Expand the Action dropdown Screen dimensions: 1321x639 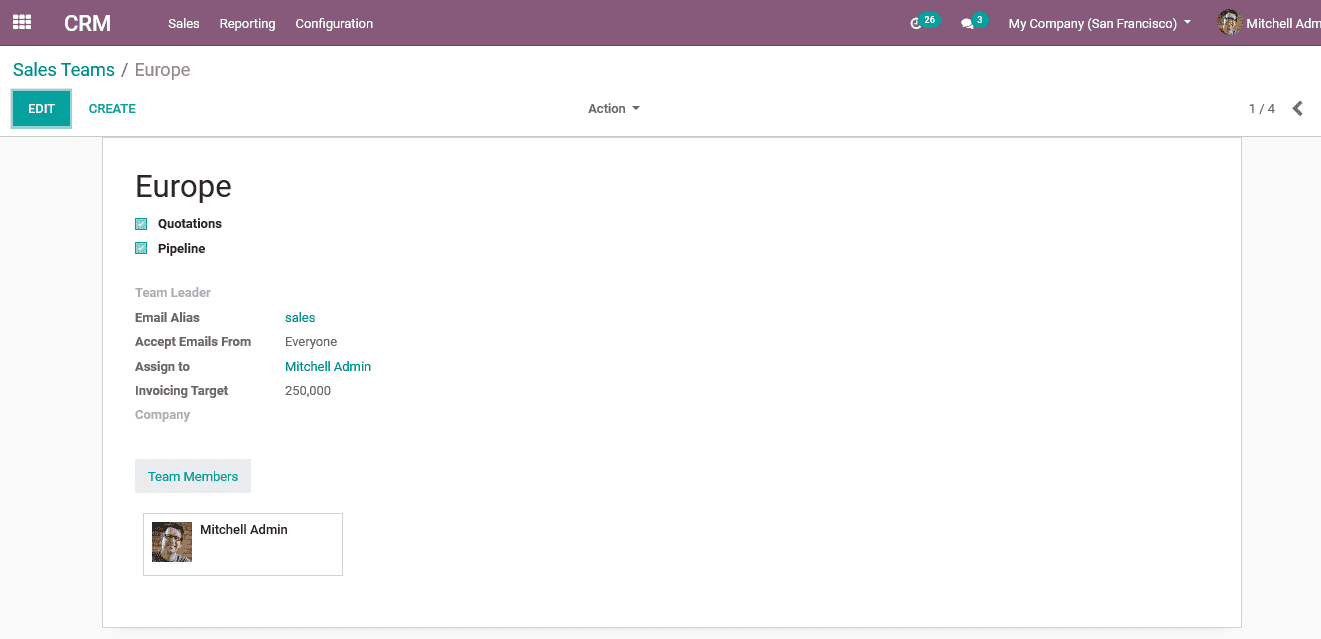pyautogui.click(x=614, y=109)
